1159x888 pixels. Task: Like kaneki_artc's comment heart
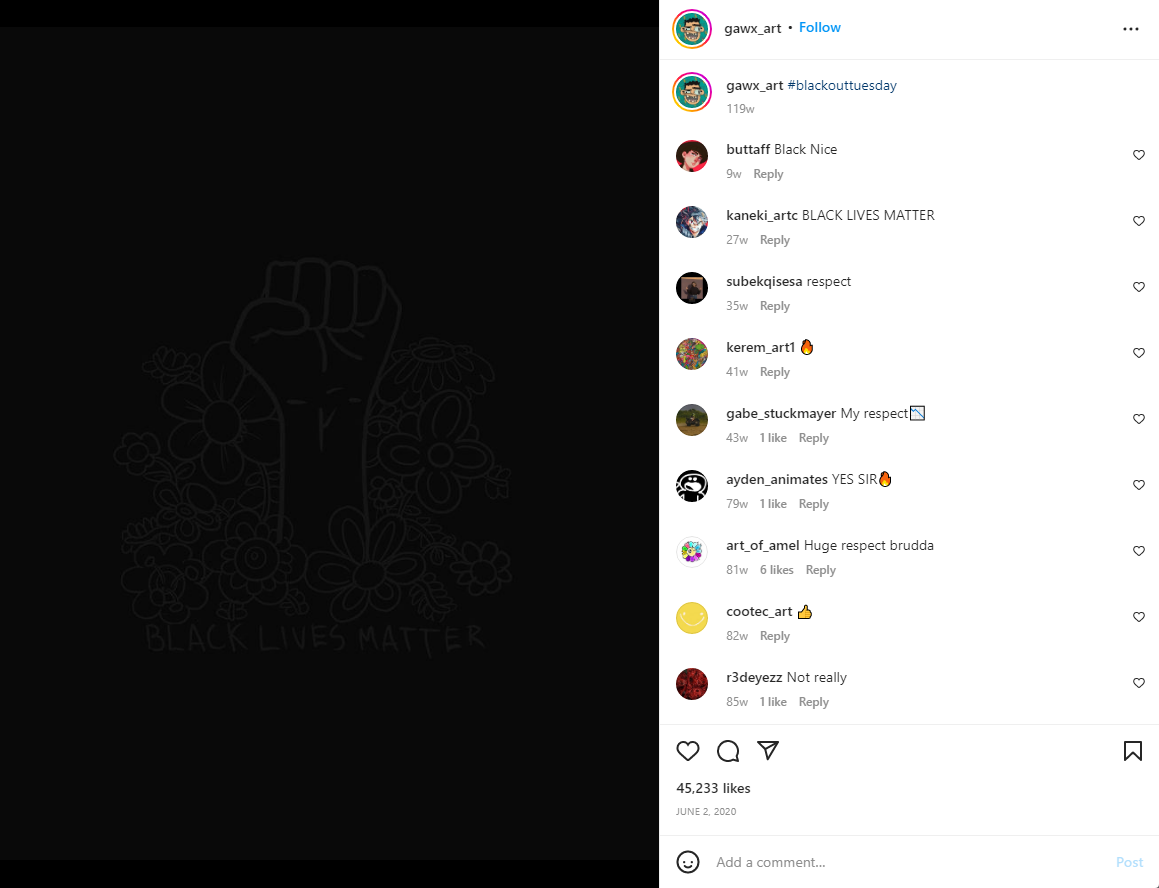1138,220
